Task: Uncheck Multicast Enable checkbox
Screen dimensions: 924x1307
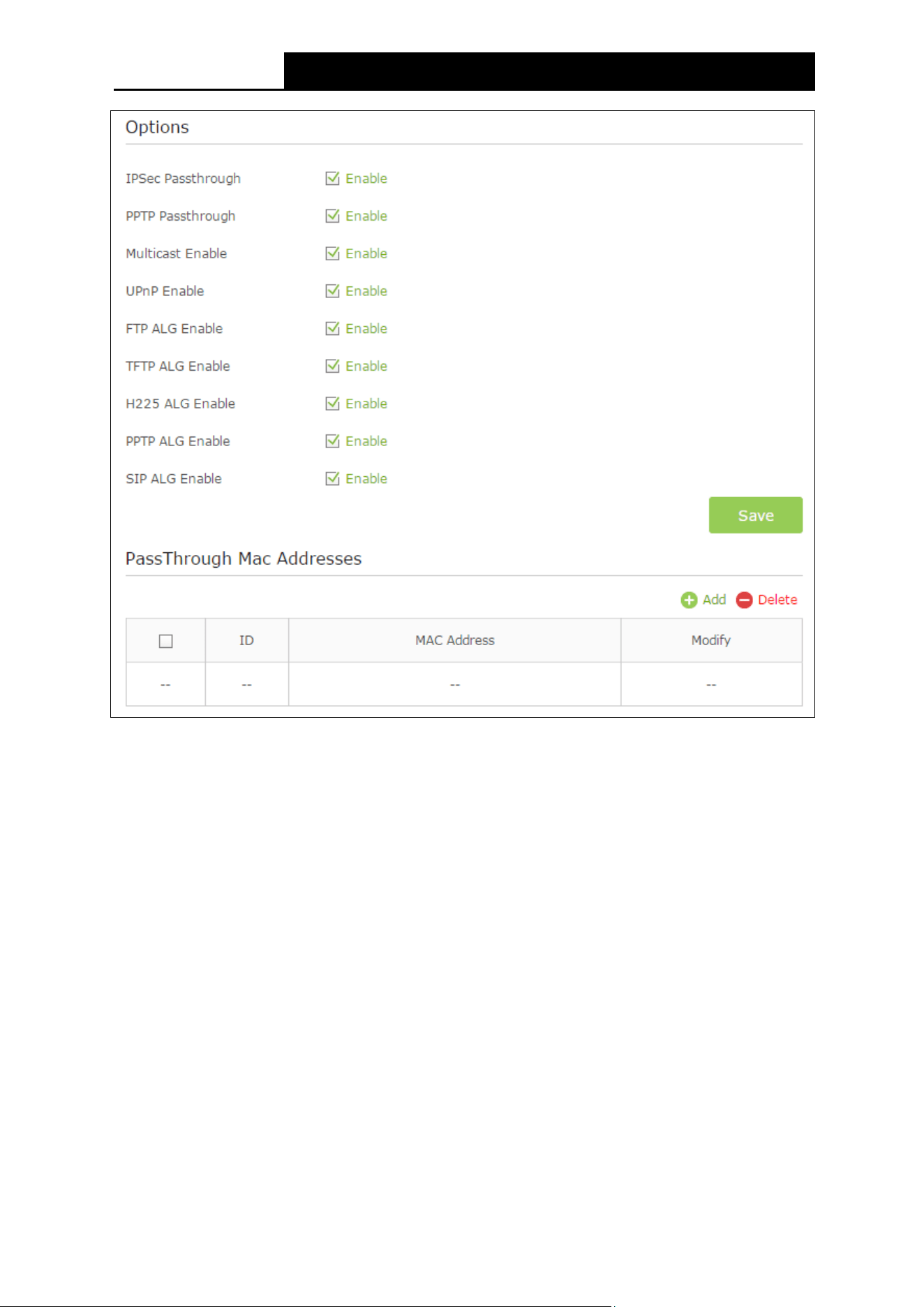Action: click(332, 253)
